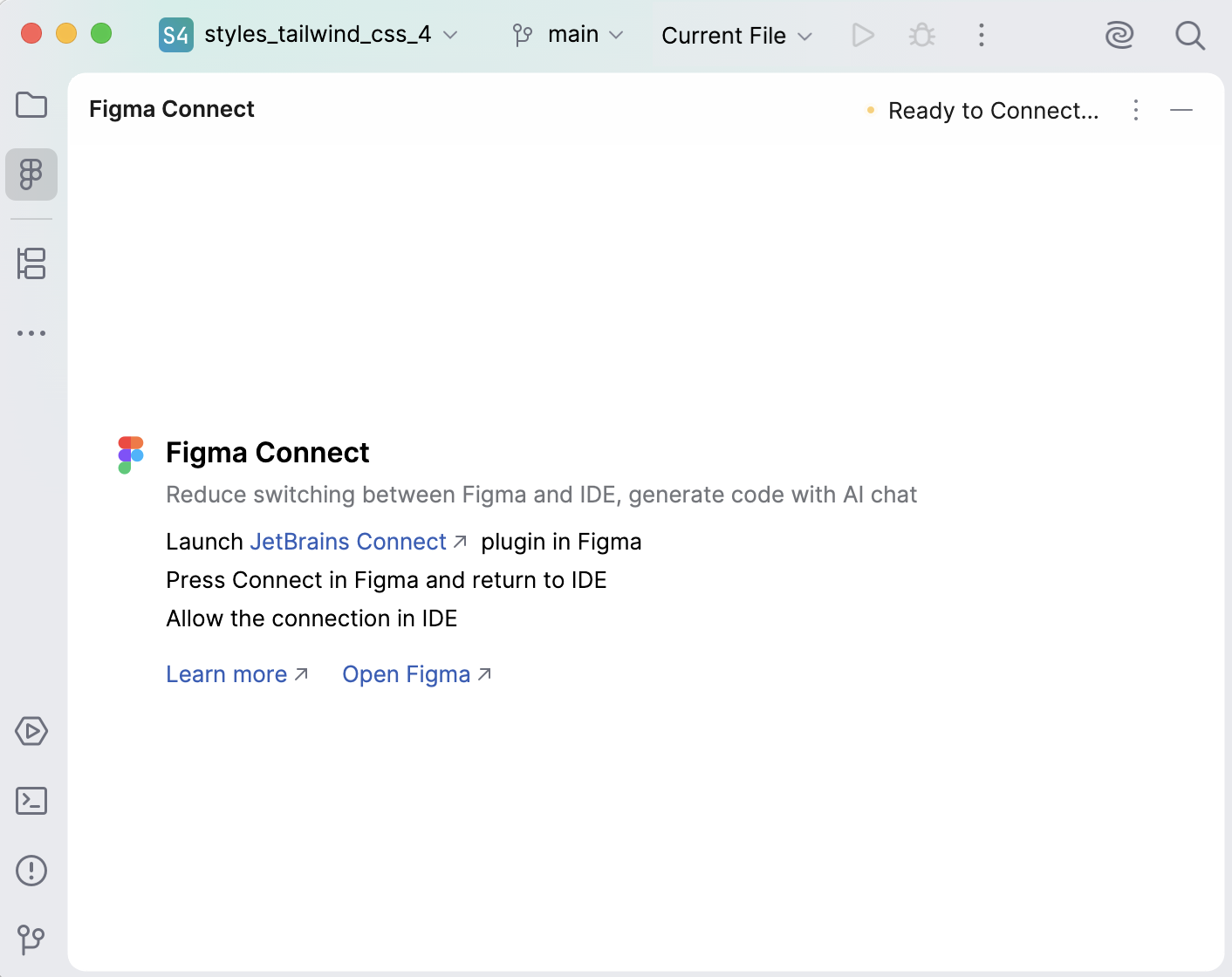Open the main toolbar more actions menu
Image resolution: width=1232 pixels, height=977 pixels.
[x=982, y=35]
